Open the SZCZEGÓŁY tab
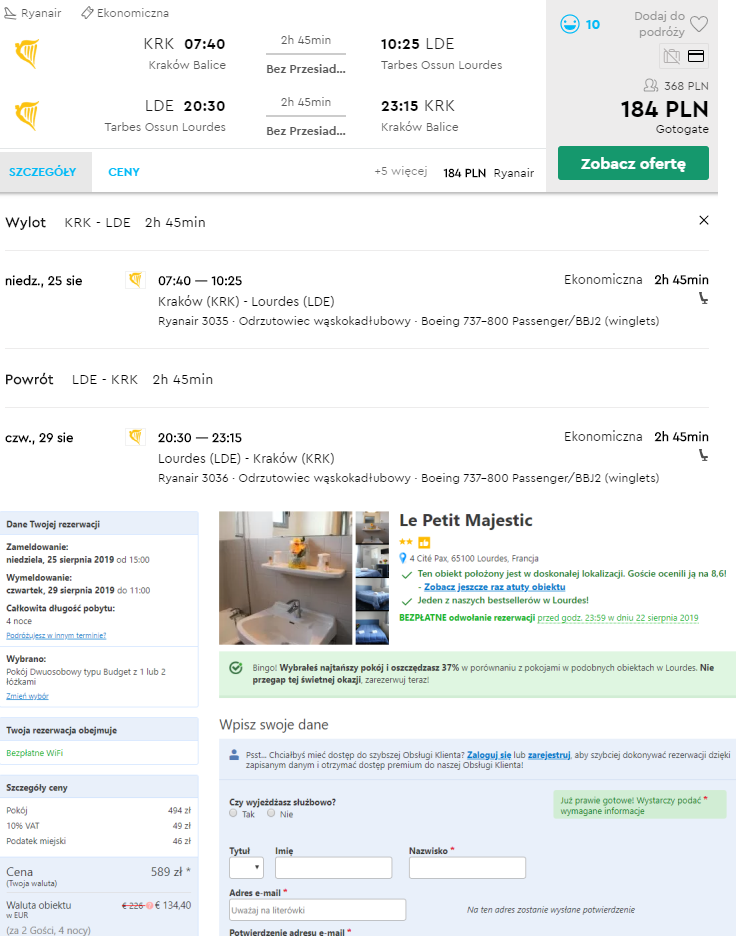 46,172
